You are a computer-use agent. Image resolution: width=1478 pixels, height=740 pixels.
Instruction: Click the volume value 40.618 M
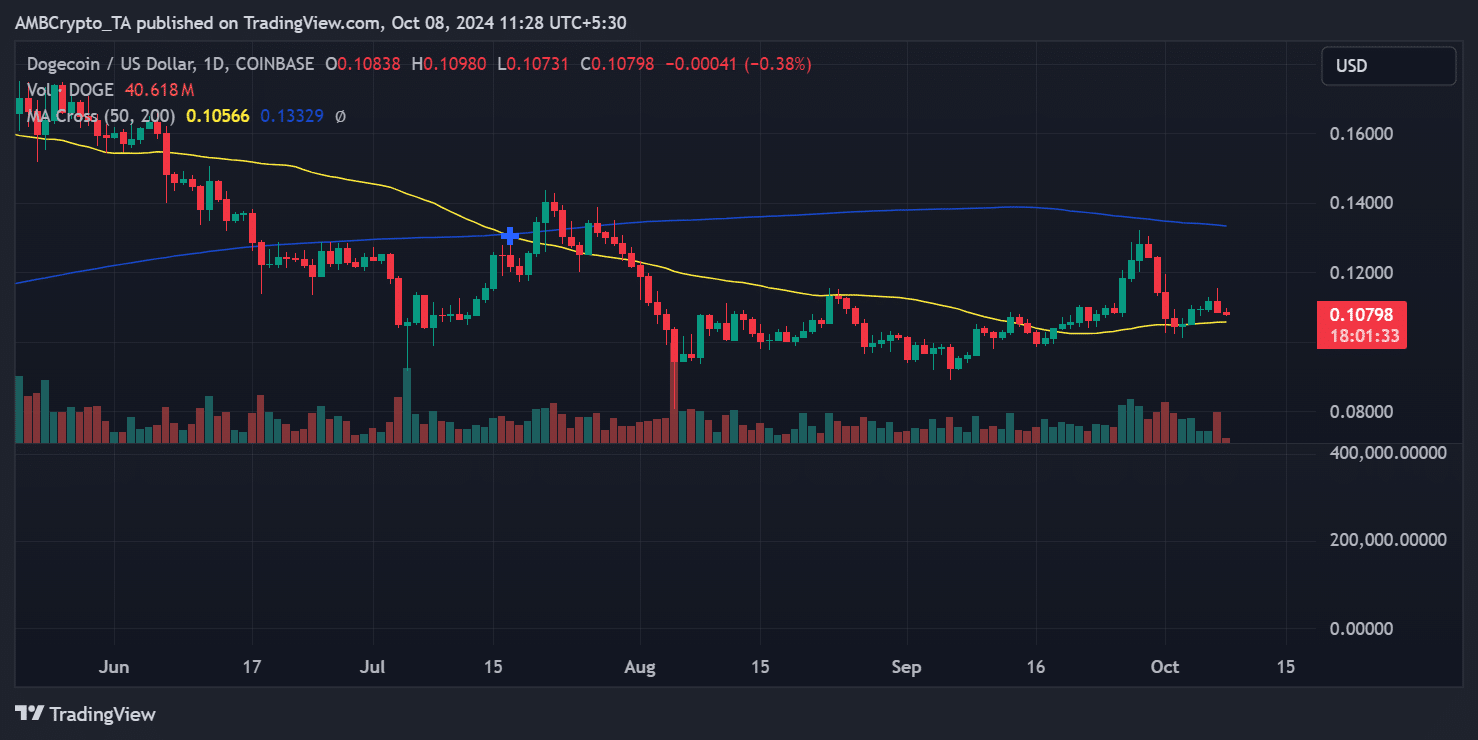coord(159,90)
